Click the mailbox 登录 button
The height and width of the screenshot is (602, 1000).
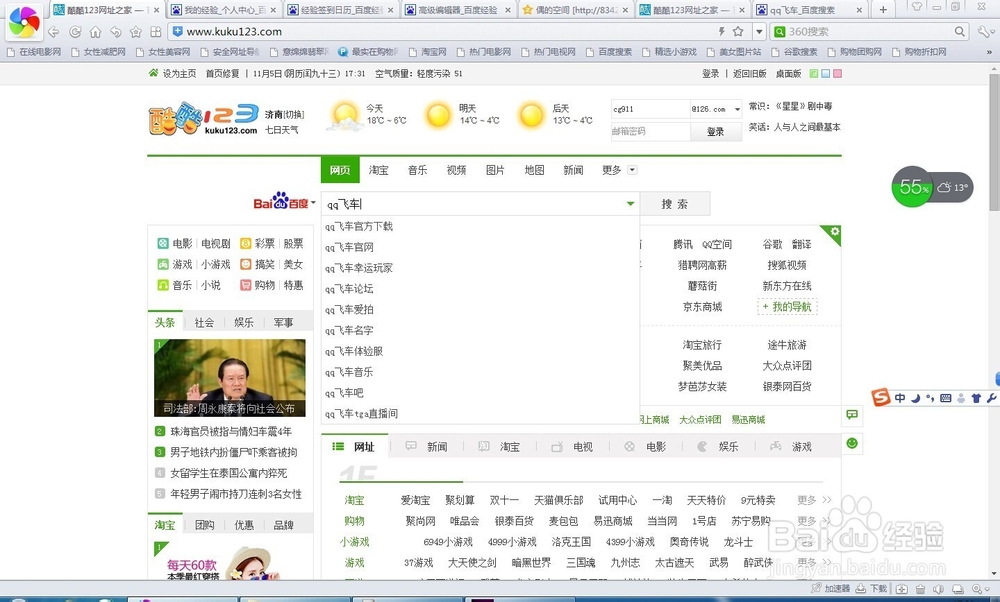(716, 131)
